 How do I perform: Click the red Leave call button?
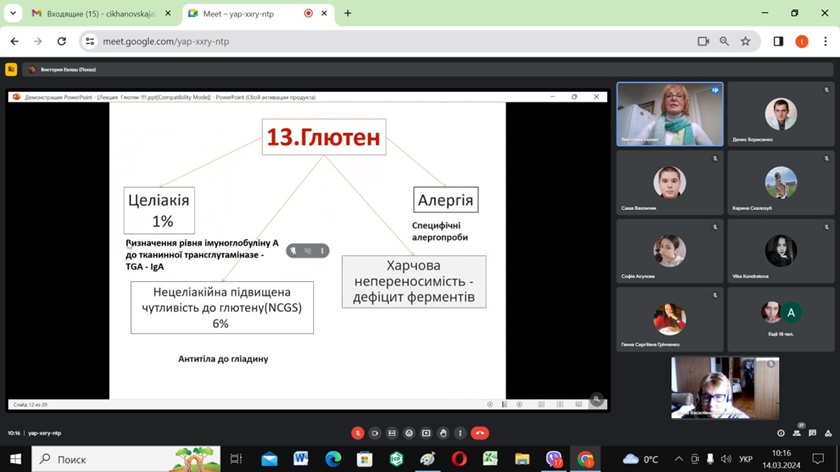click(480, 433)
